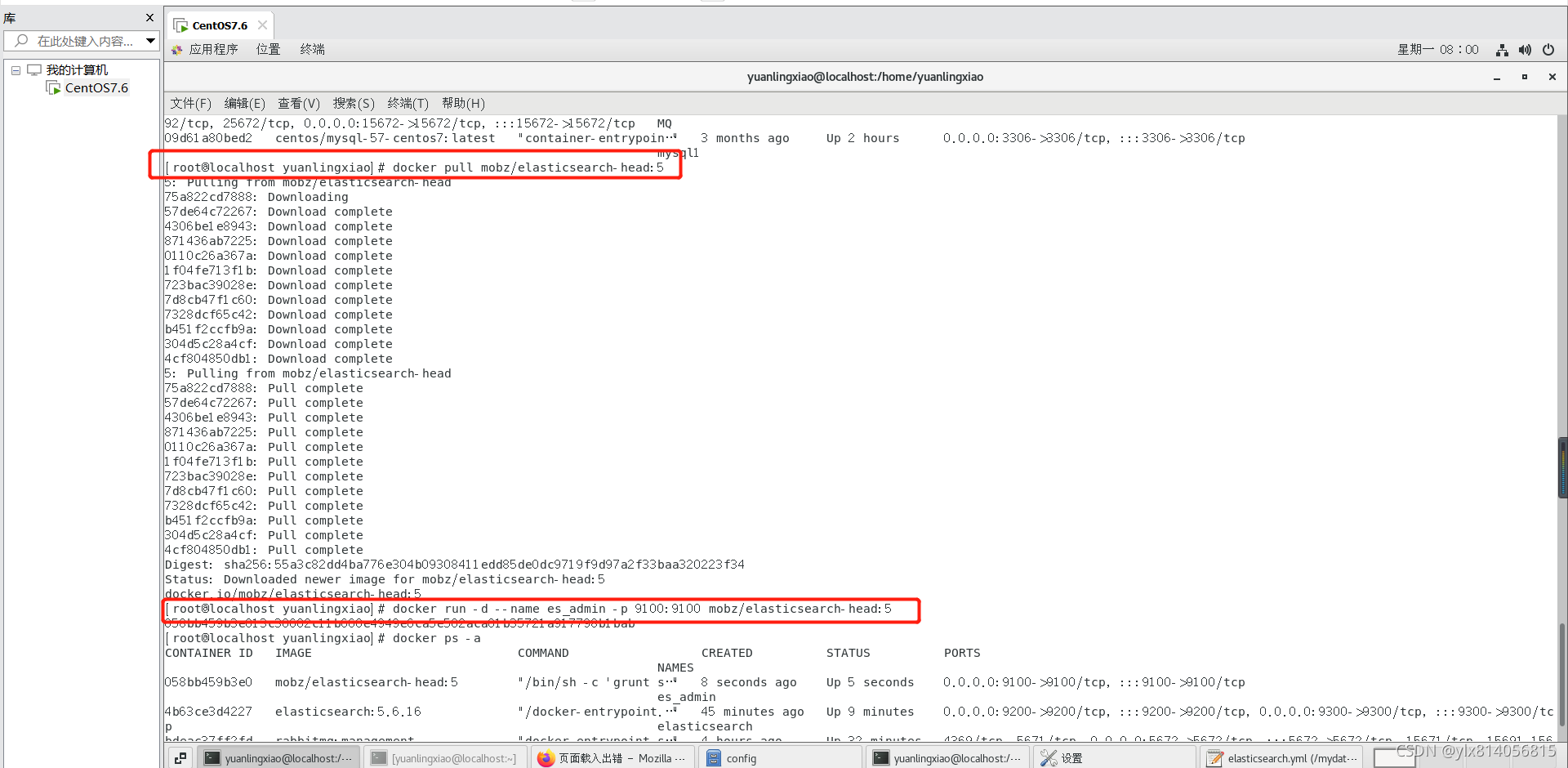This screenshot has height=768, width=1568.
Task: Switch to first yuanlingxiao@localhost terminal taskbar item
Action: pyautogui.click(x=278, y=758)
